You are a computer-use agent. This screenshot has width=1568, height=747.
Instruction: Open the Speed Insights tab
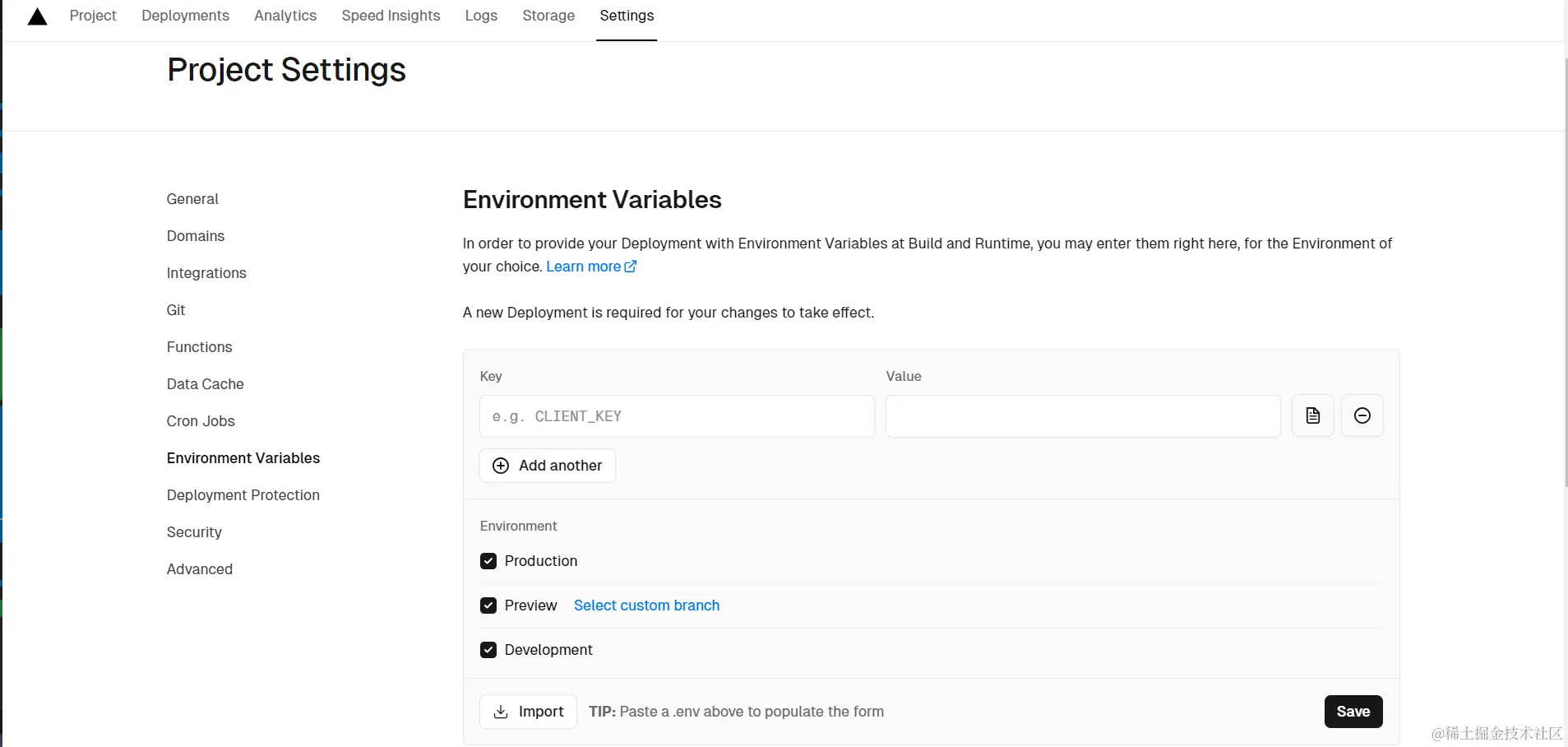click(391, 16)
